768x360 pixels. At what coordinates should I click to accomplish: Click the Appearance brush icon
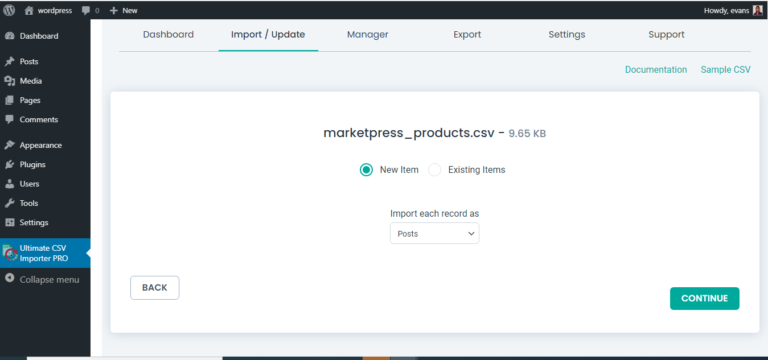9,145
